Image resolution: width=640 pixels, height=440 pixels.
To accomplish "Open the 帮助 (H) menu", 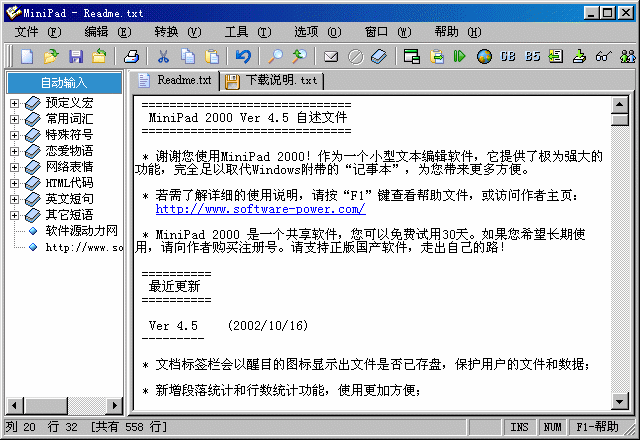I will click(458, 32).
